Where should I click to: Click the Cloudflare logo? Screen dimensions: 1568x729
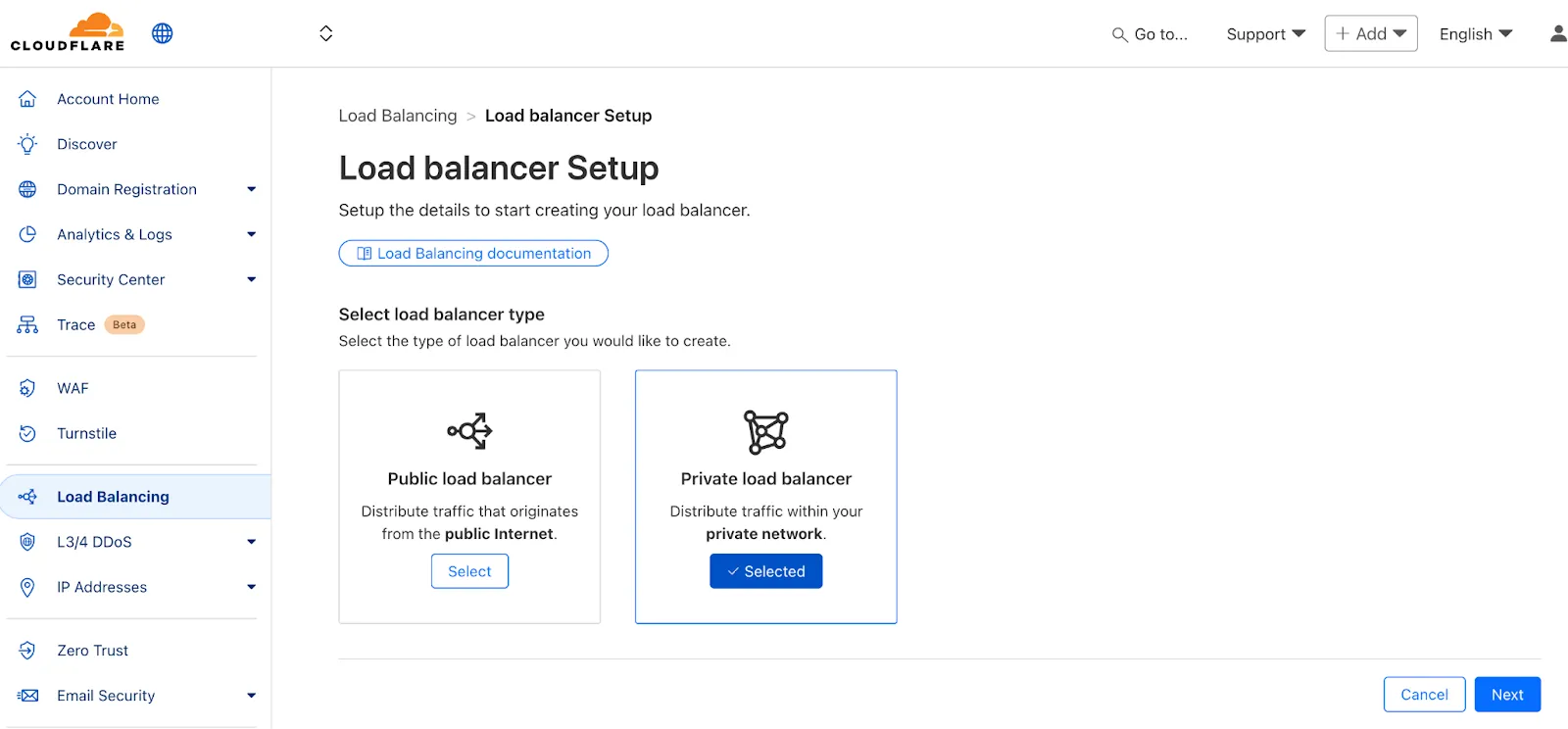[68, 32]
